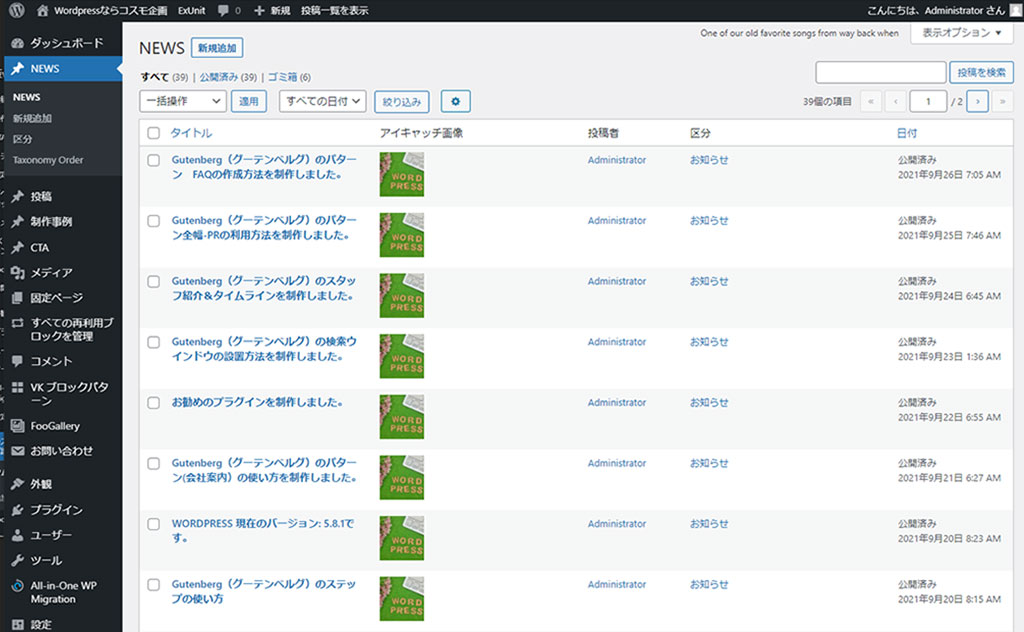
Task: Check the box for お勧めのプラグインを制作しました post
Action: [x=154, y=403]
